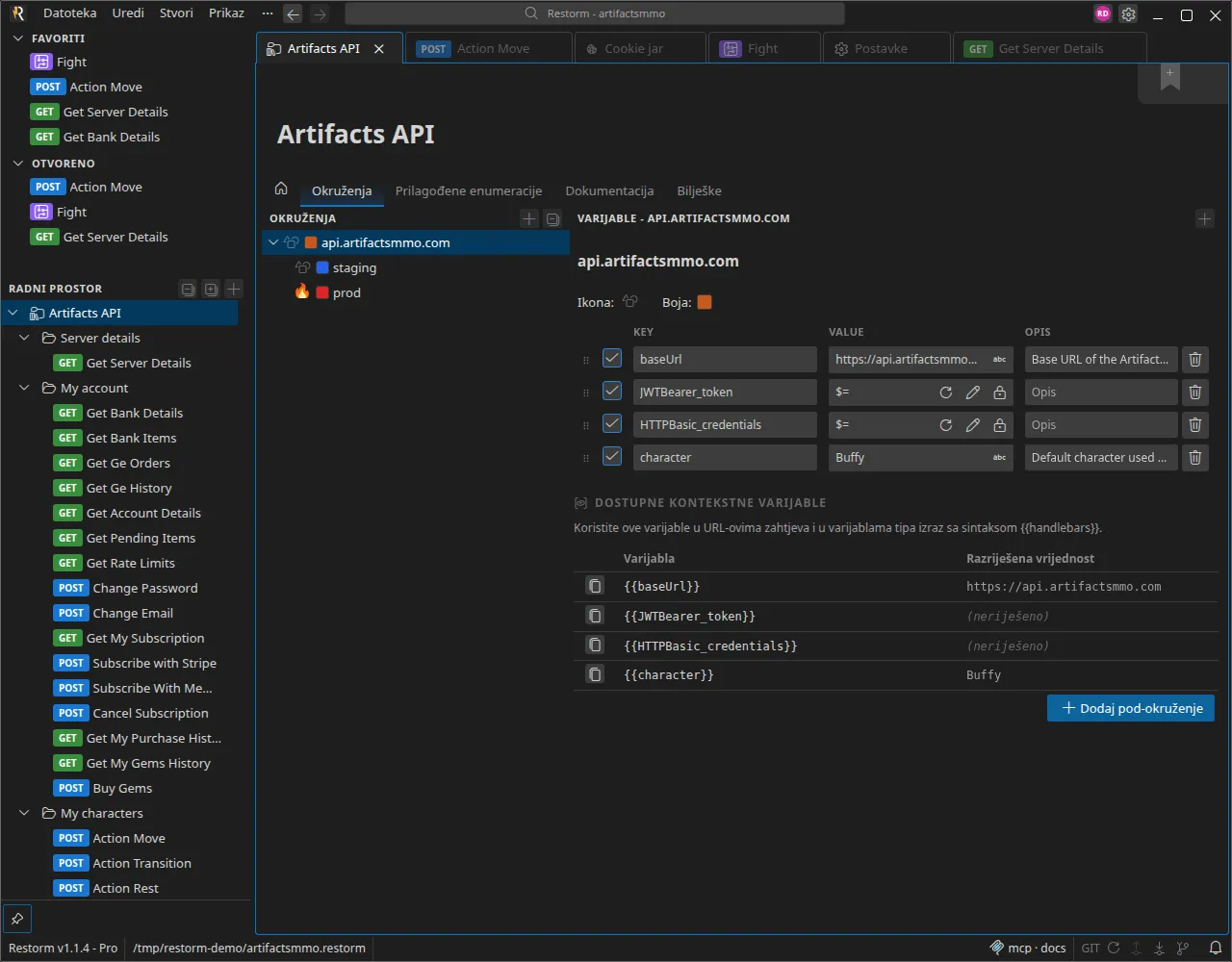The image size is (1232, 962).
Task: Uncheck the JWTBearer_token checkbox
Action: [612, 391]
